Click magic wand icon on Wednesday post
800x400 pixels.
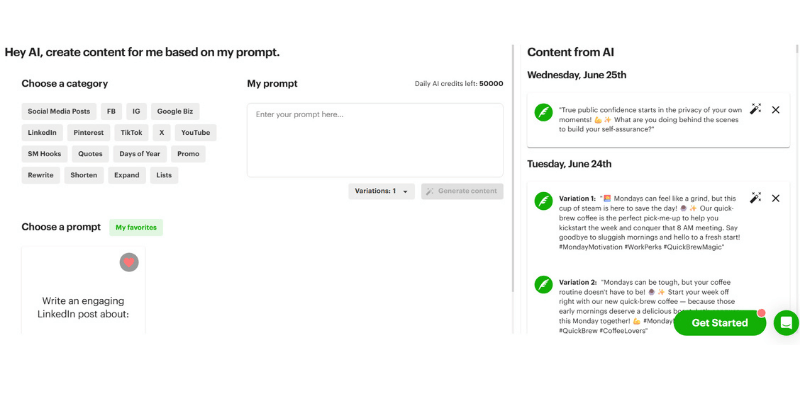pyautogui.click(x=755, y=109)
